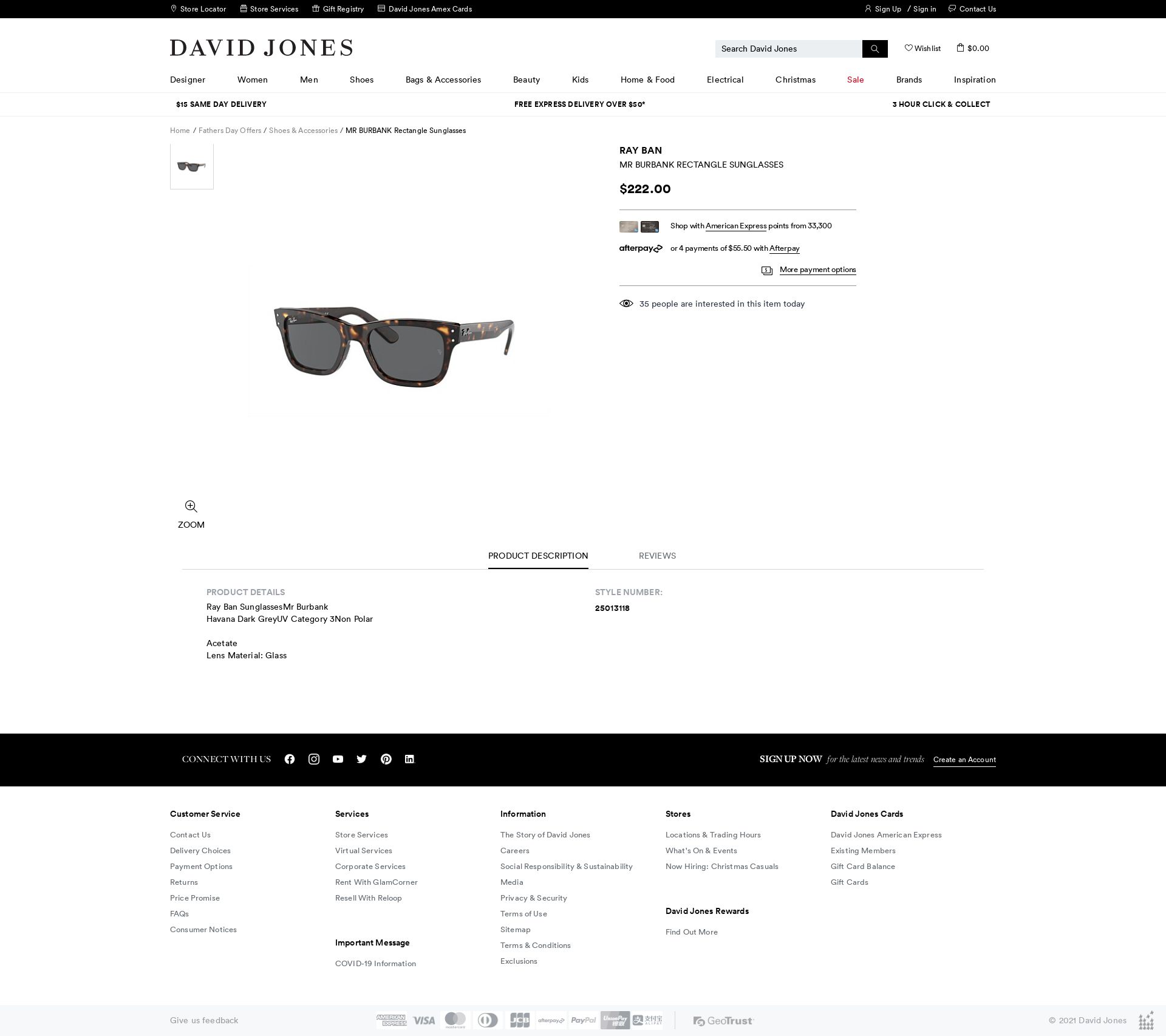Click the zoom magnifier icon
The image size is (1166, 1036).
(x=191, y=506)
